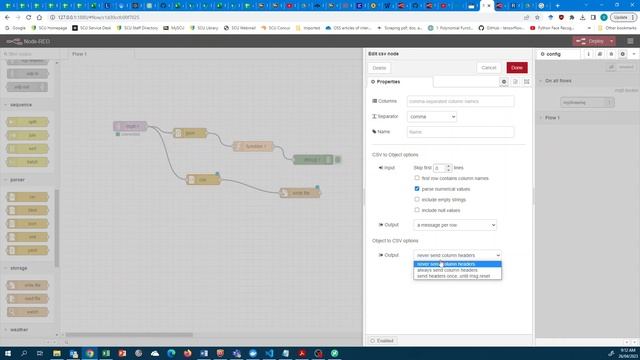
Task: Click the palette vertical scrollbar
Action: (x=56, y=229)
